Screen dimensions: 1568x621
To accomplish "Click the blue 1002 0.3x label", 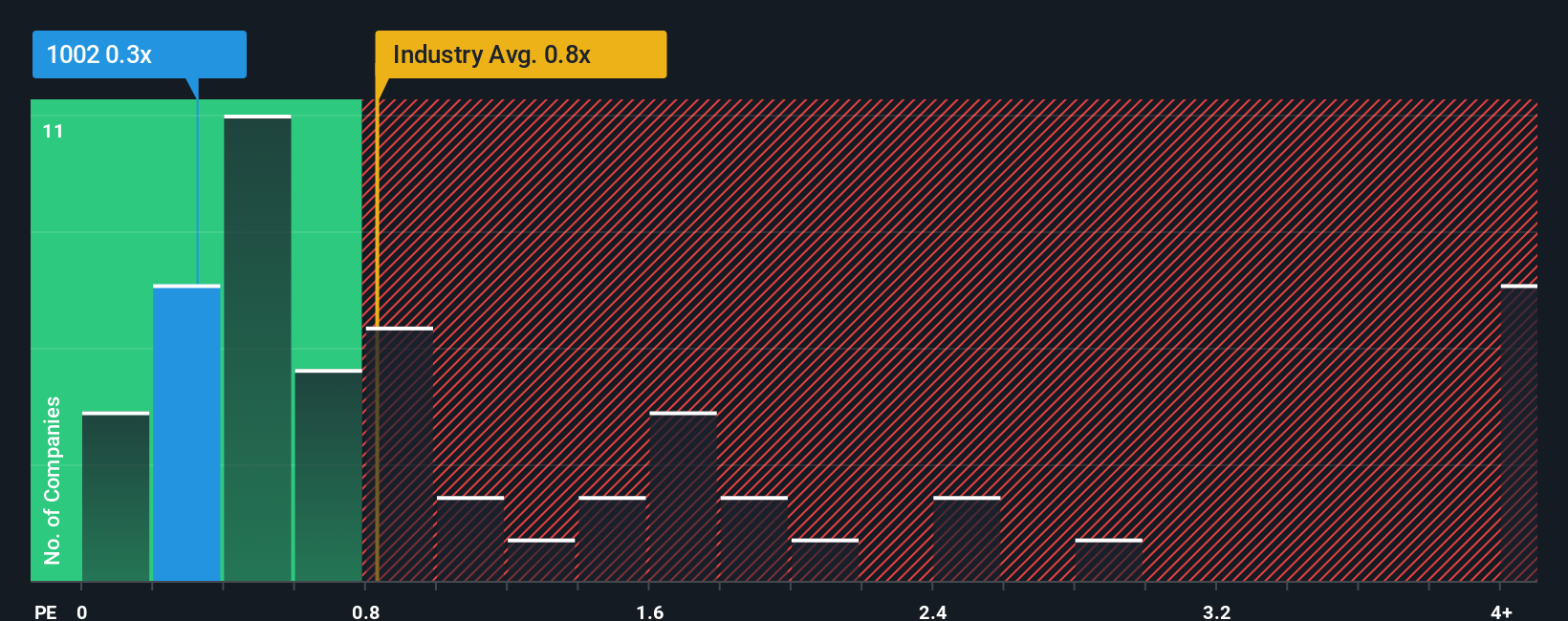I will (x=140, y=54).
